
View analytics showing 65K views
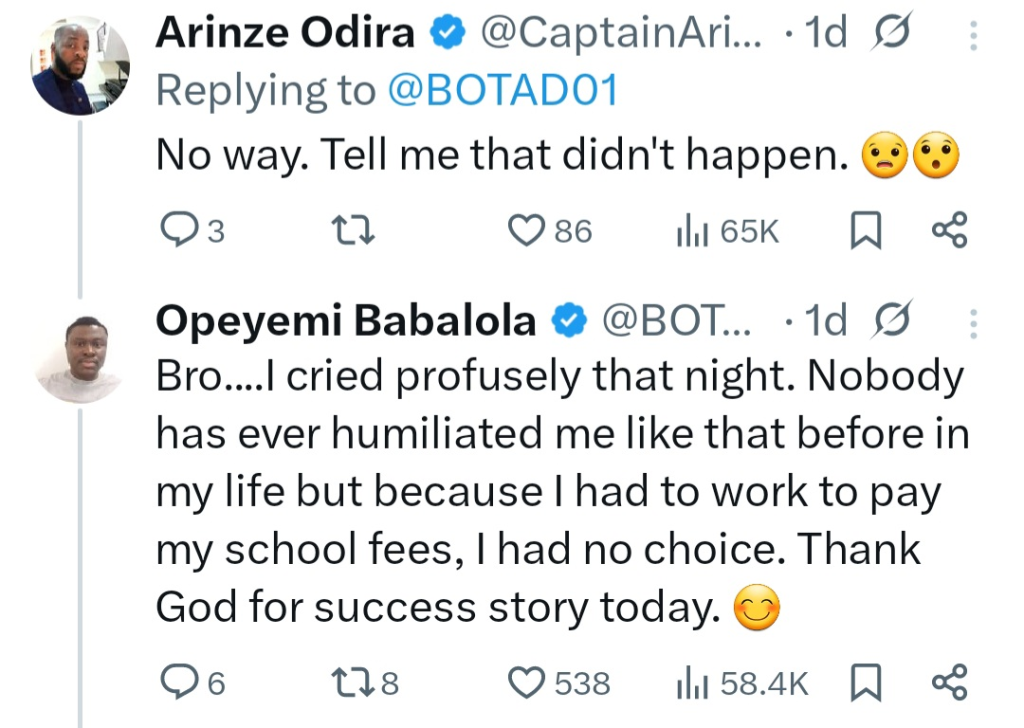(x=692, y=231)
